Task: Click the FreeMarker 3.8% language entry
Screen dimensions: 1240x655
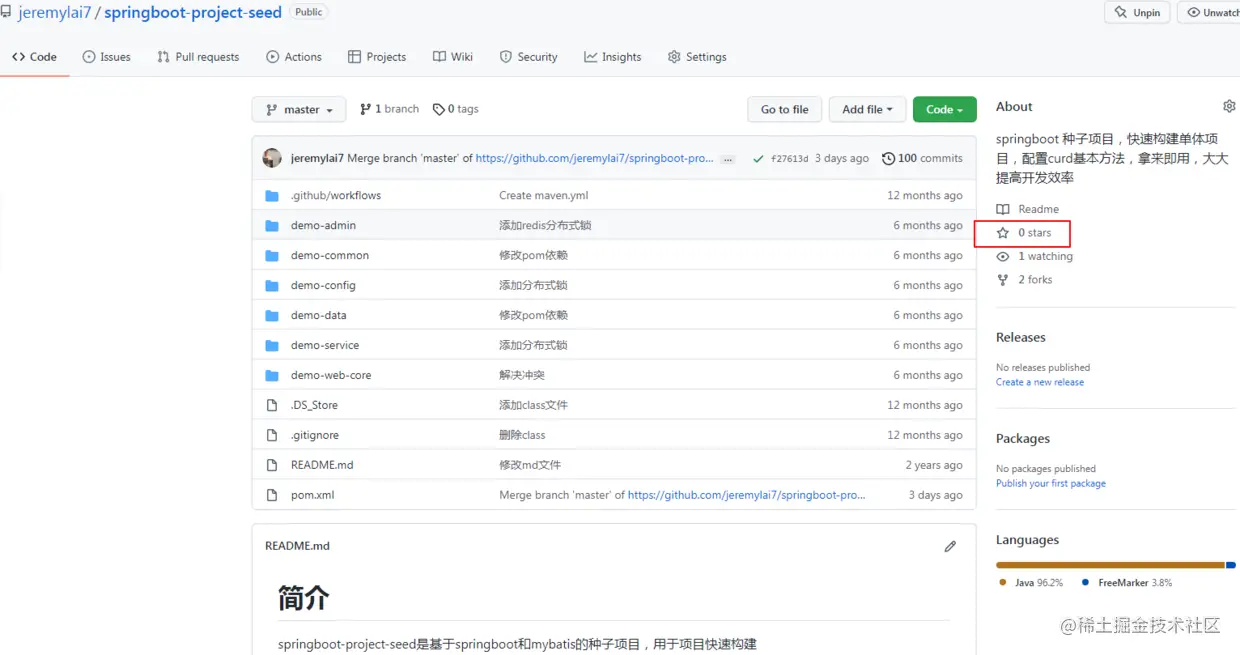Action: tap(1127, 582)
